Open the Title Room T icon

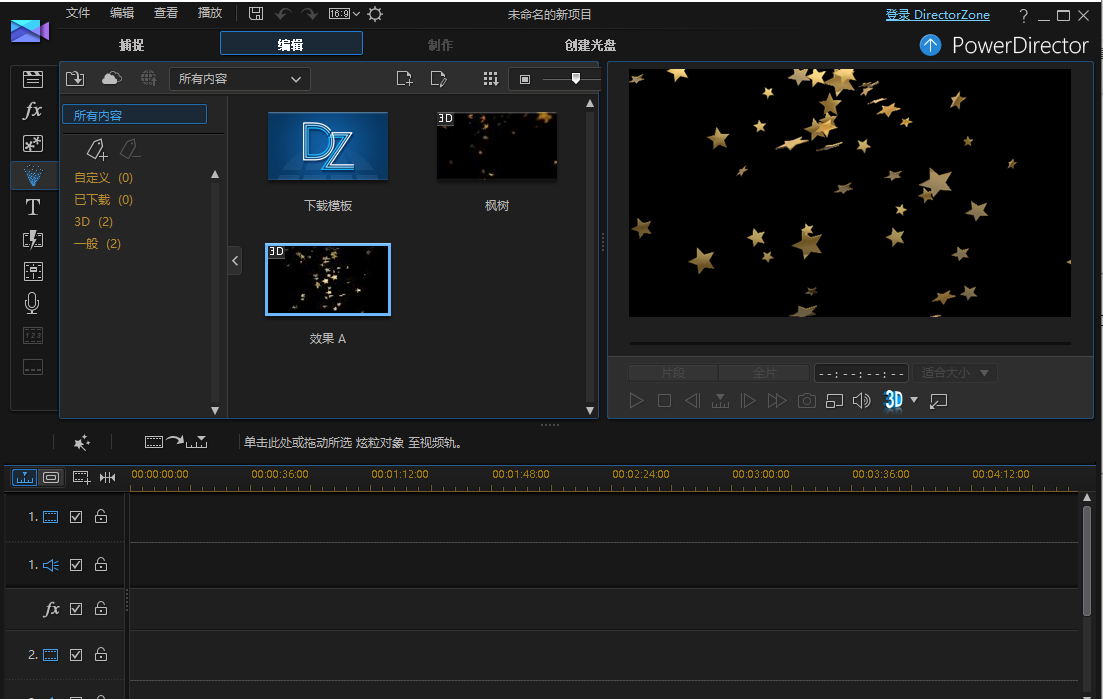point(32,207)
